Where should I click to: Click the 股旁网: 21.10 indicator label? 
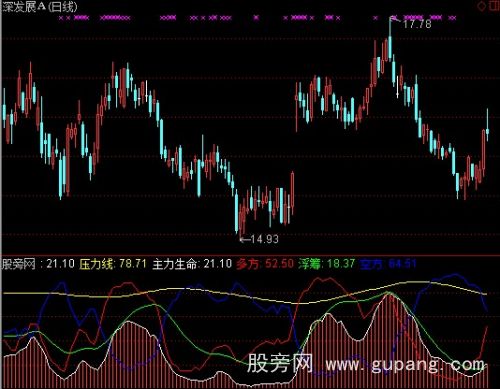tap(38, 264)
